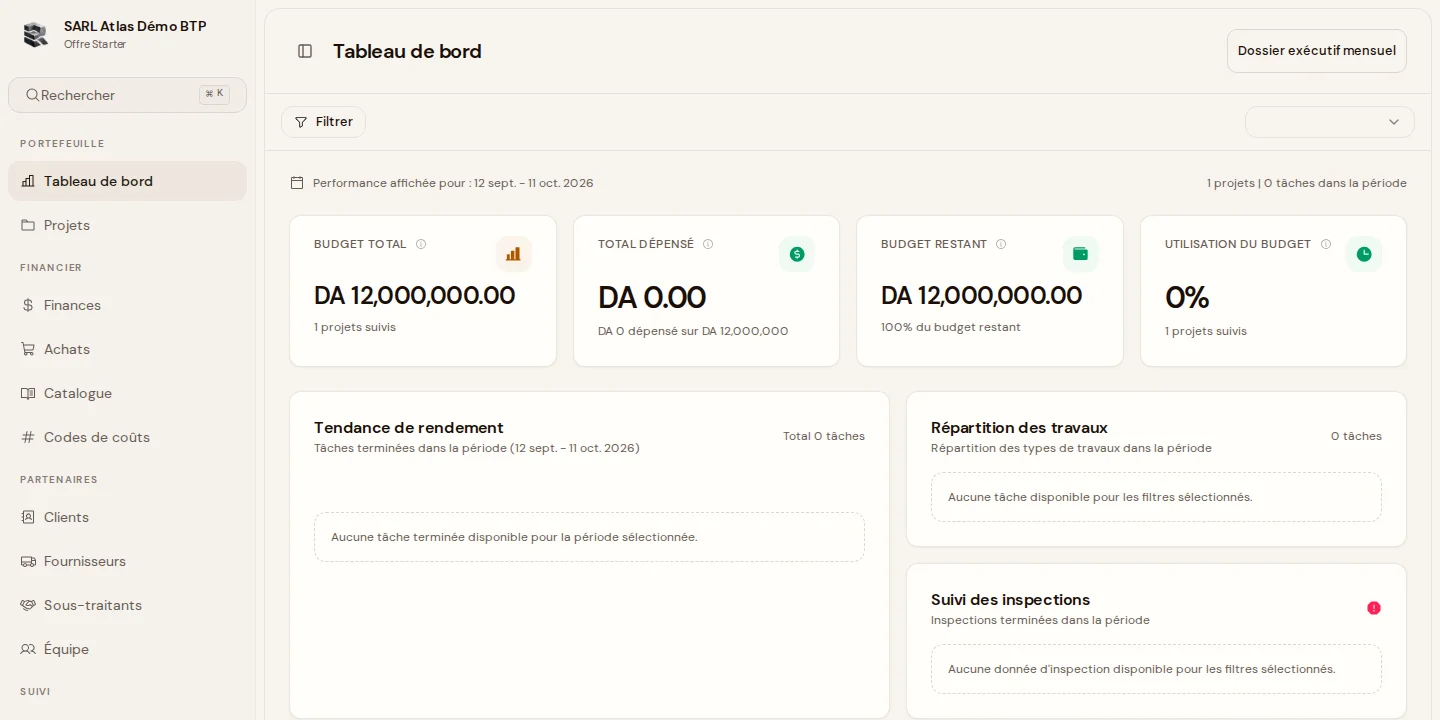
Task: Go to Équipe in the sidebar
Action: tap(127, 649)
